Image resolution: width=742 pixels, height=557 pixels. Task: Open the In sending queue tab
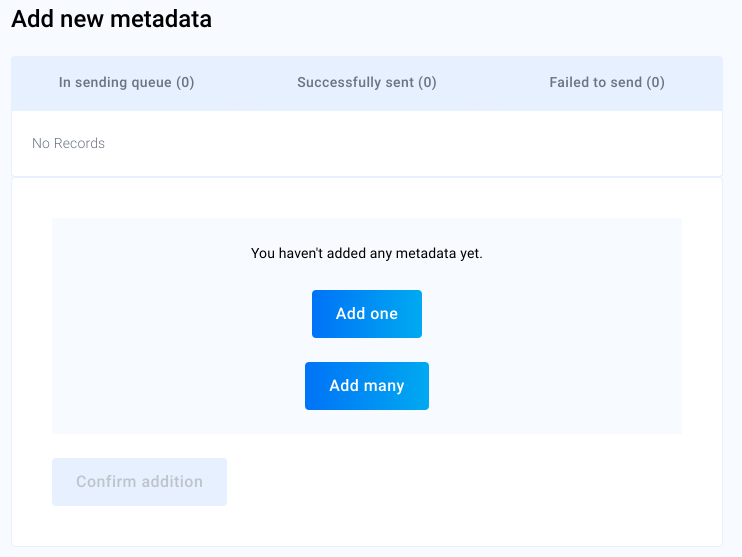pyautogui.click(x=126, y=83)
